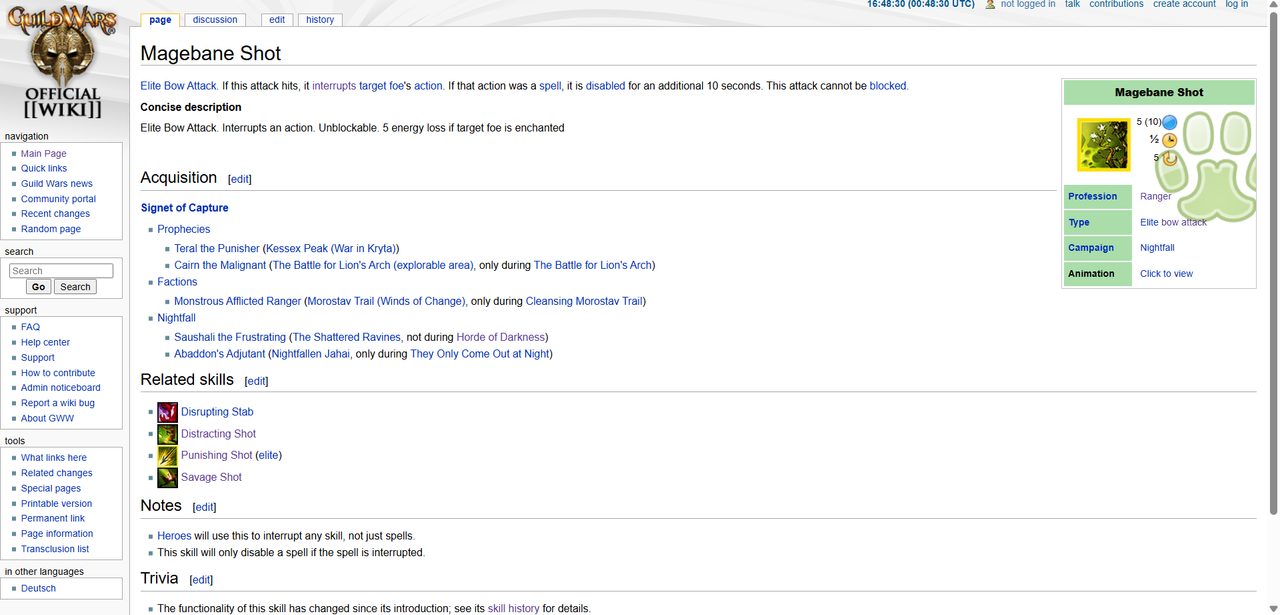Click the Magebane Shot skill icon in infobox
Image resolution: width=1280 pixels, height=615 pixels.
click(x=1103, y=144)
